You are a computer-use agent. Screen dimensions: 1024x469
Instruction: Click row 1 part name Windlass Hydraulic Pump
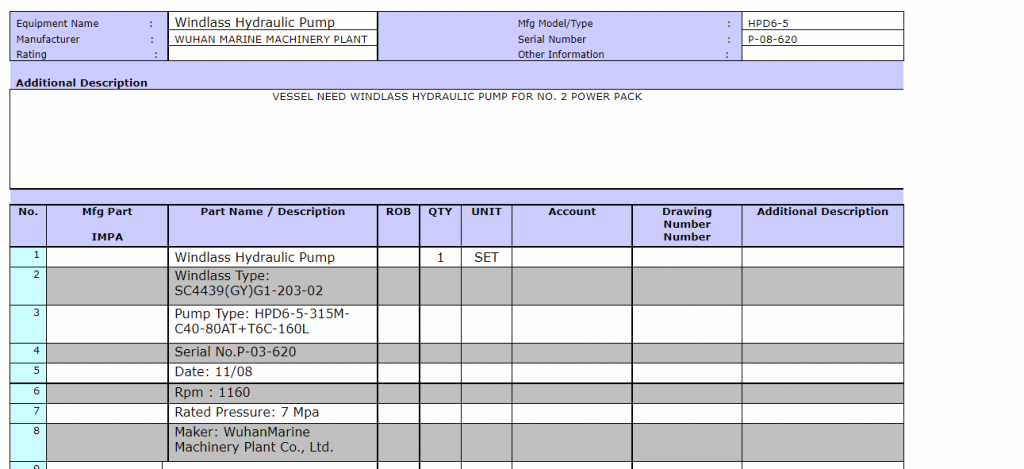pos(273,257)
